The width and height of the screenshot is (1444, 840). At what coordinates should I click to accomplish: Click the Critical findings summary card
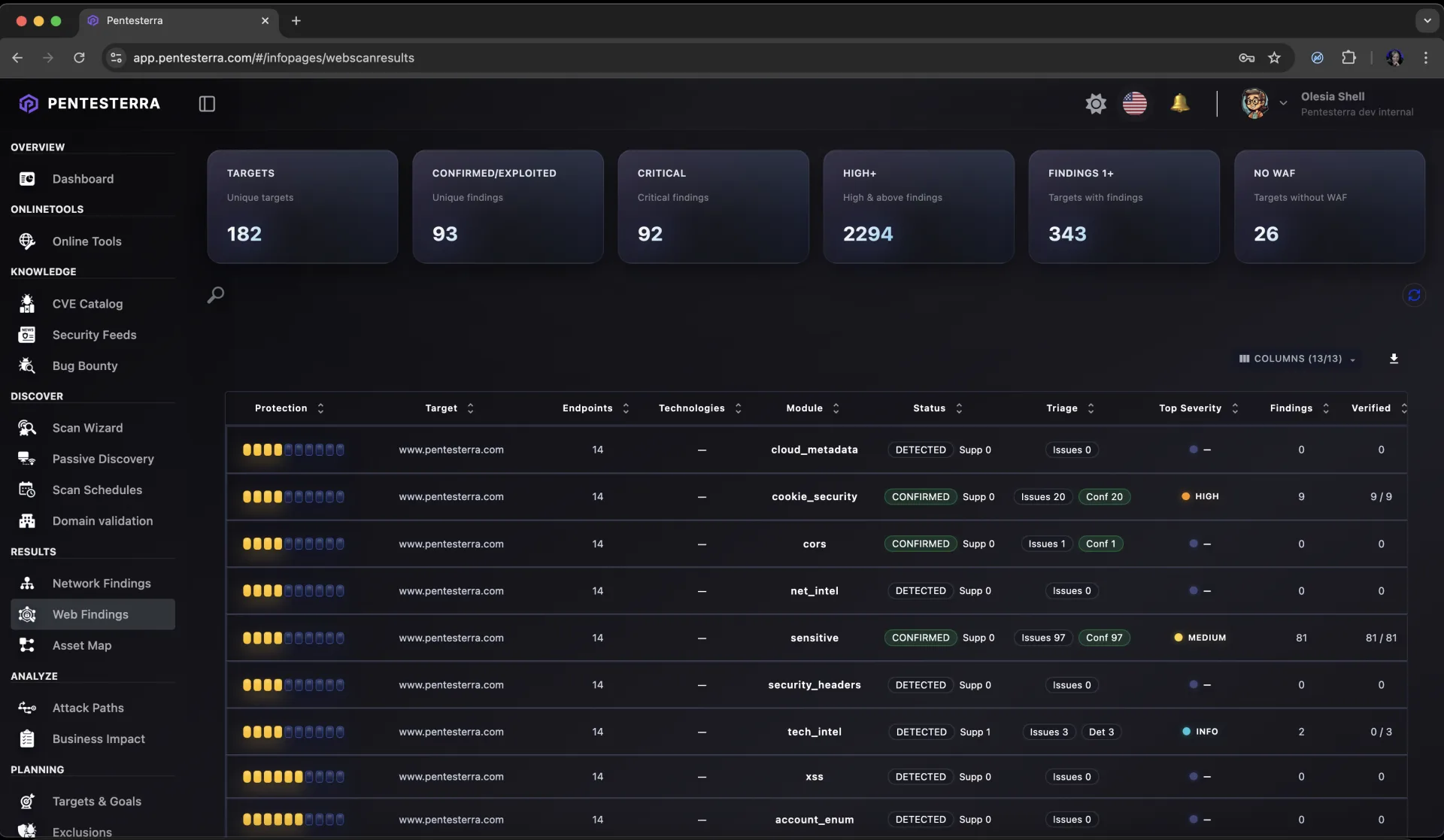point(713,206)
